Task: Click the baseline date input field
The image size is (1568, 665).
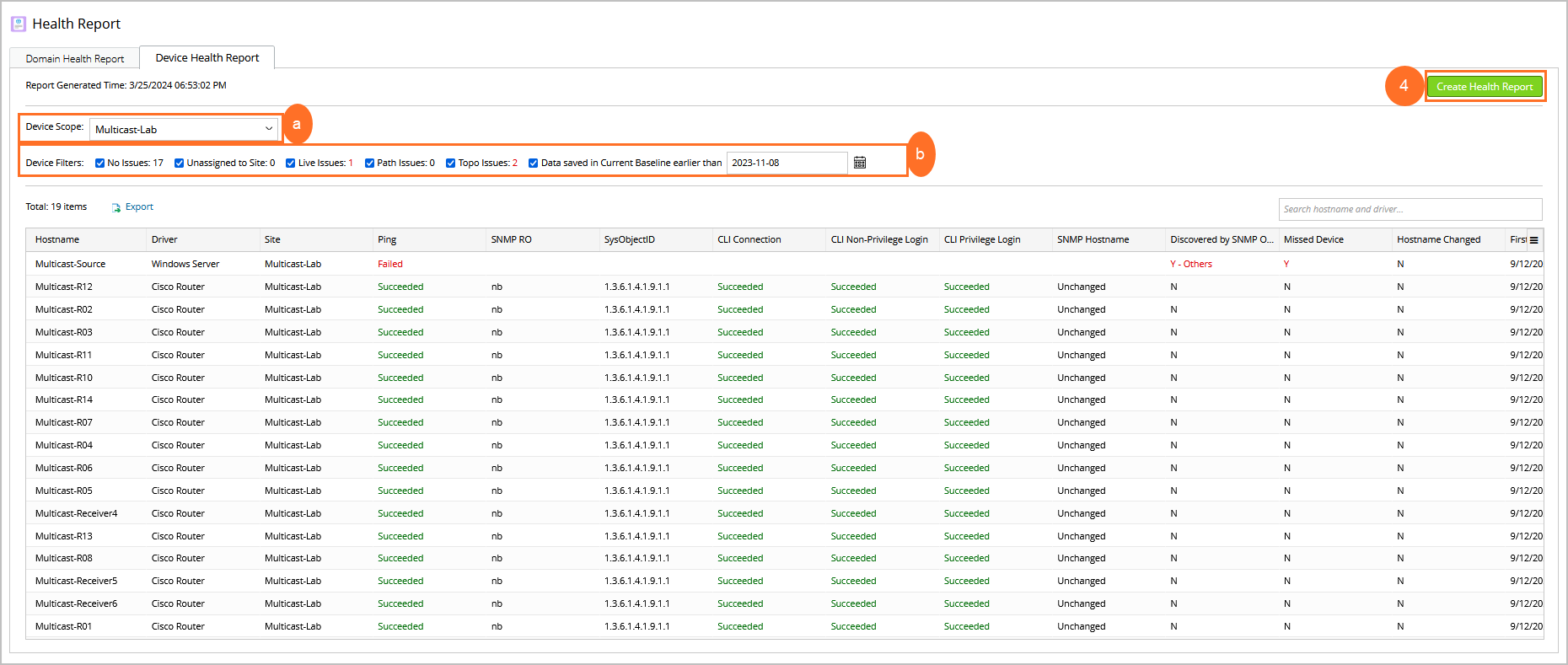Action: pyautogui.click(x=787, y=163)
